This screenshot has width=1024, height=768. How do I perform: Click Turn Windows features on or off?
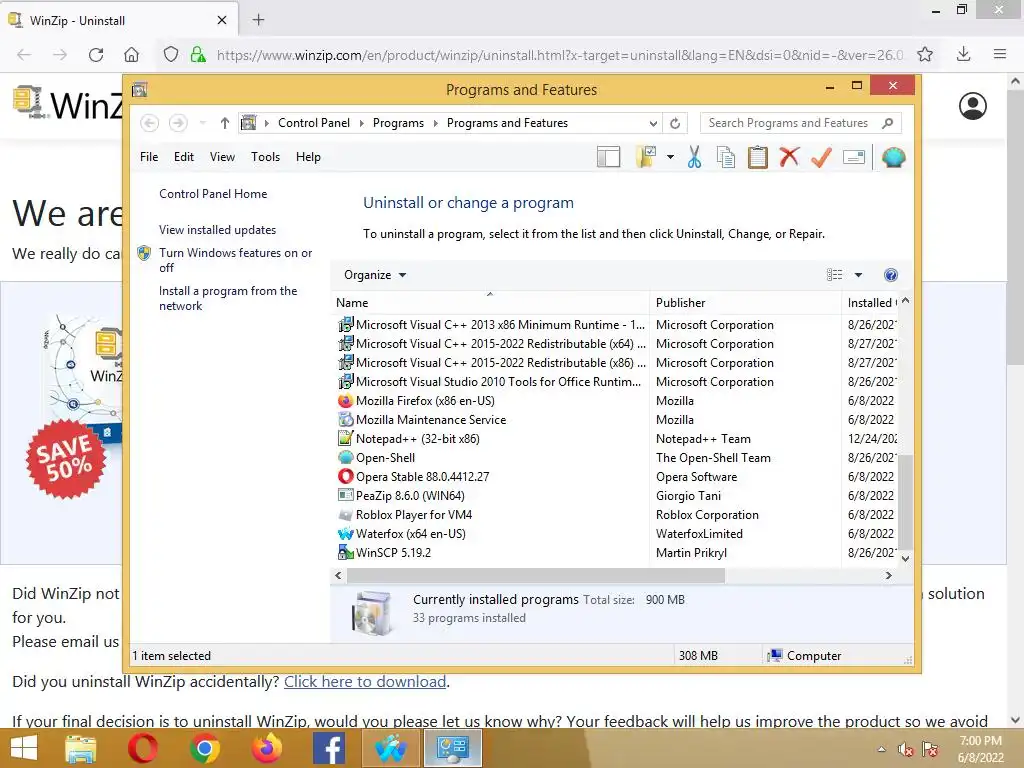(235, 260)
